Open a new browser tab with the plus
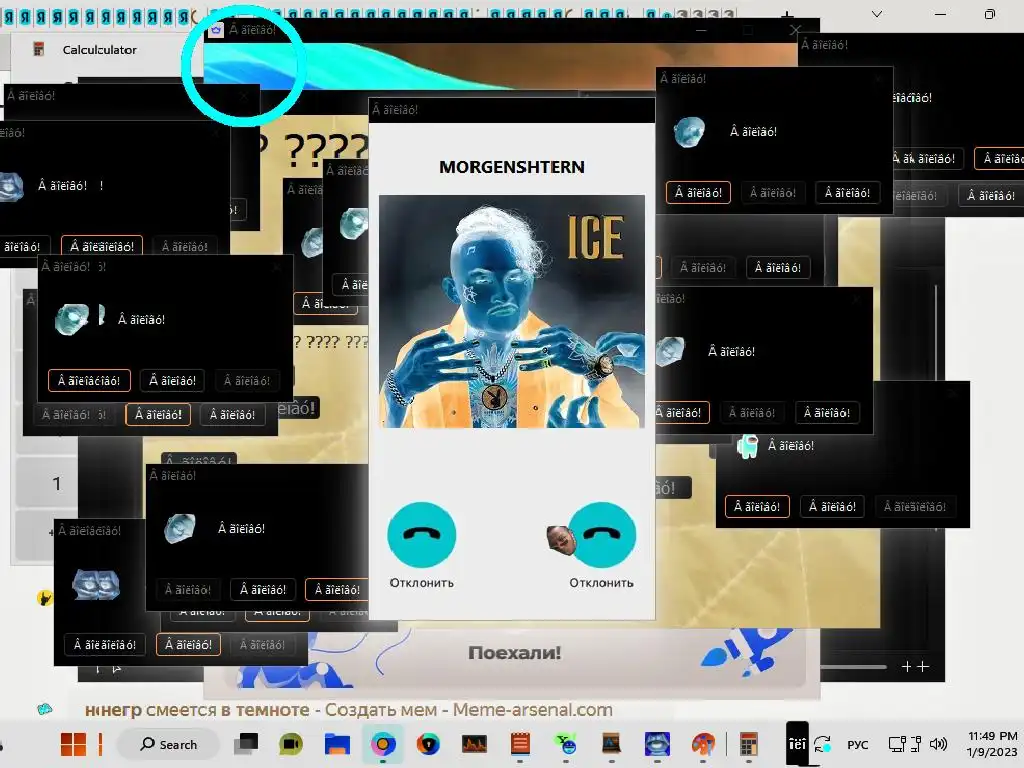Screen dimensions: 1024x768 pyautogui.click(x=787, y=14)
